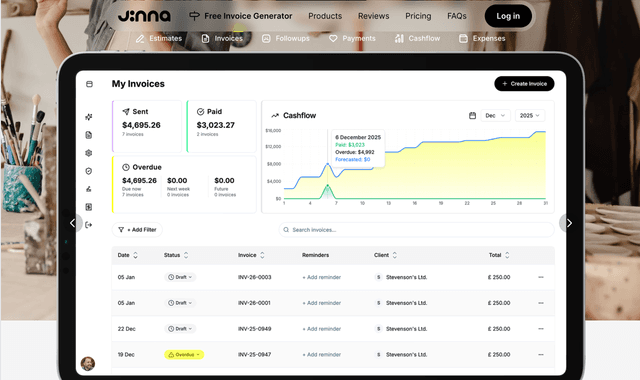The image size is (640, 380).
Task: Click Stevenson's Ltd. in INV-26-0001 row
Action: coord(407,303)
